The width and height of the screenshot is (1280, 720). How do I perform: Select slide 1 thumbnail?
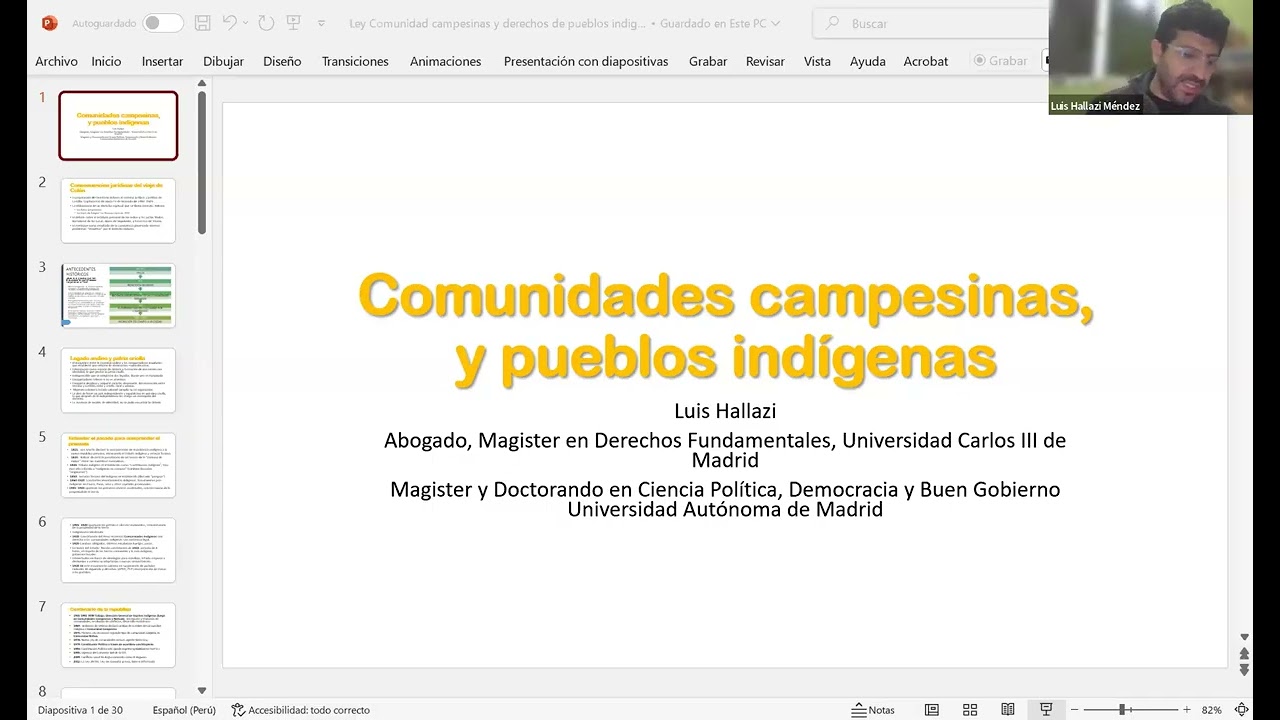click(x=118, y=126)
